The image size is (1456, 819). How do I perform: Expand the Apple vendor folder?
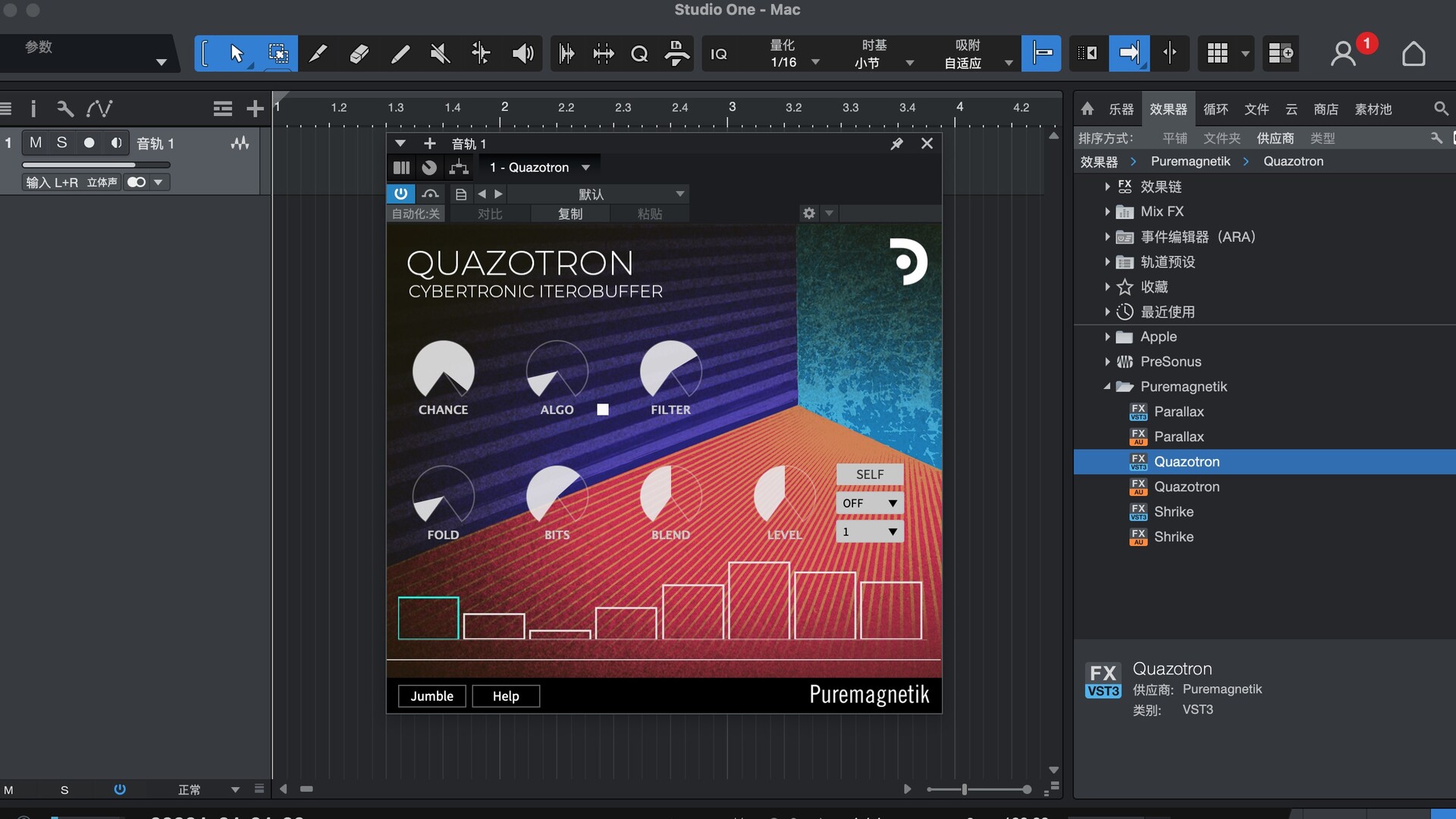tap(1107, 337)
